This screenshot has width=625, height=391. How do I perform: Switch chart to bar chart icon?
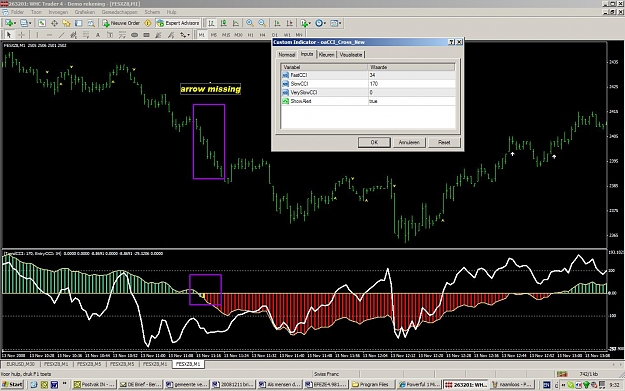211,23
